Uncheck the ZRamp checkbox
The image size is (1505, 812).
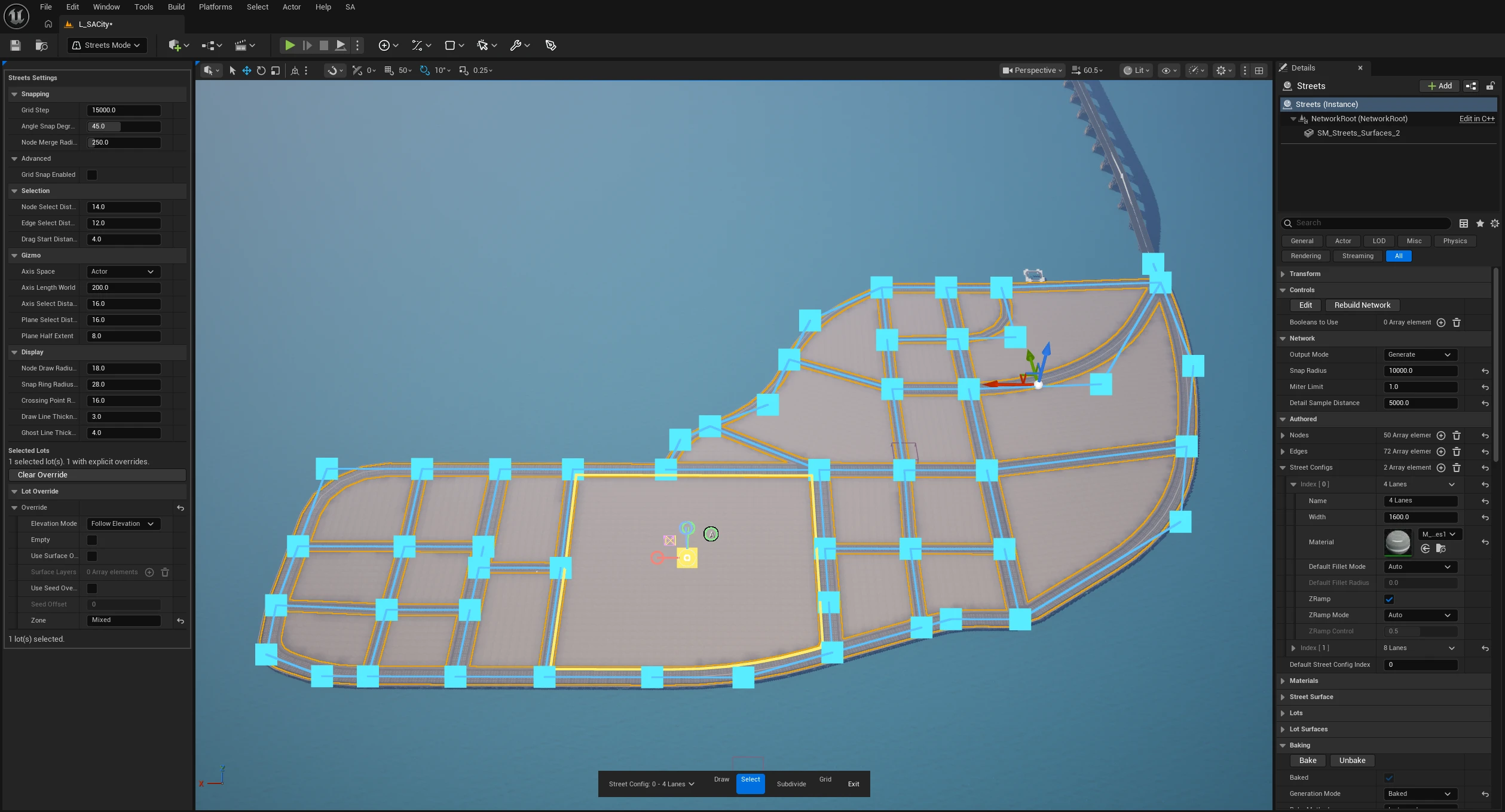coord(1389,599)
